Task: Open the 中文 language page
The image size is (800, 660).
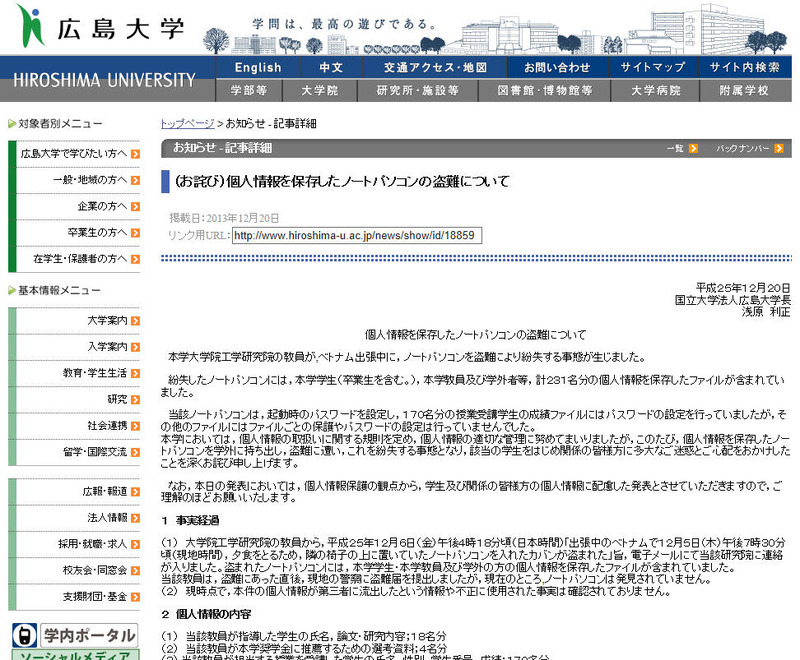Action: click(331, 68)
